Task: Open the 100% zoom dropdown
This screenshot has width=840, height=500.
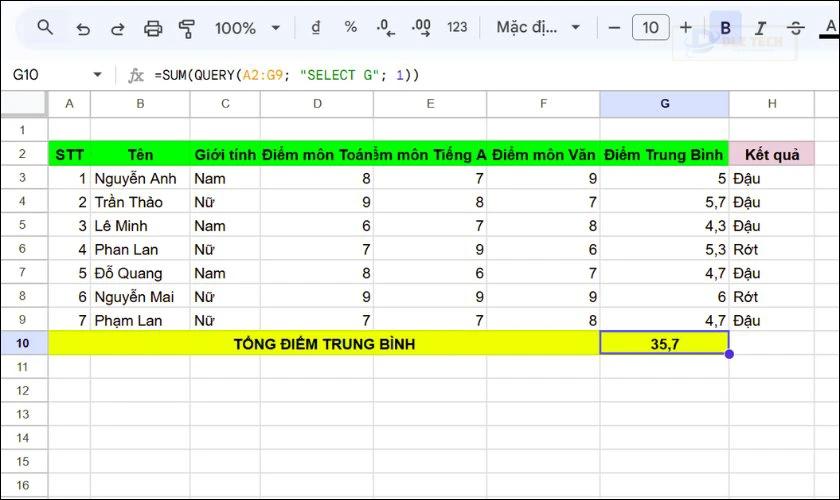Action: pos(247,28)
